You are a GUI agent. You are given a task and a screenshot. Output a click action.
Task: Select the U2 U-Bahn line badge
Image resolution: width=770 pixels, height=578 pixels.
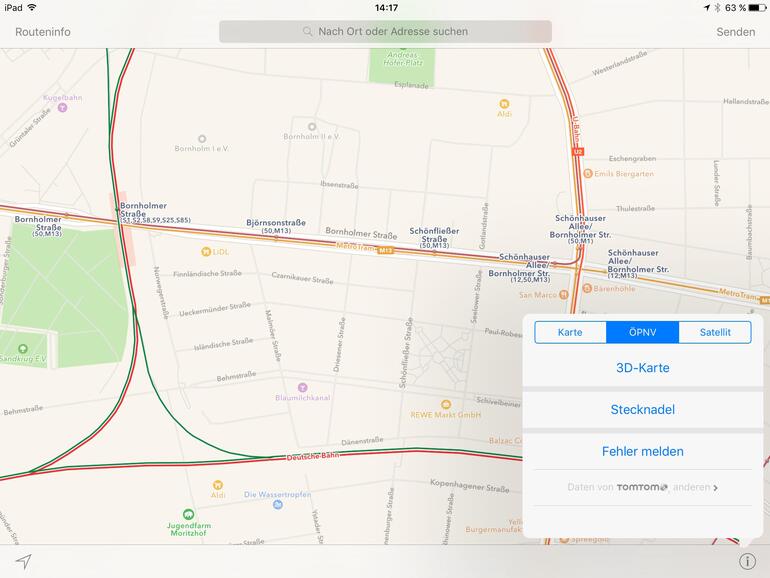pyautogui.click(x=578, y=152)
